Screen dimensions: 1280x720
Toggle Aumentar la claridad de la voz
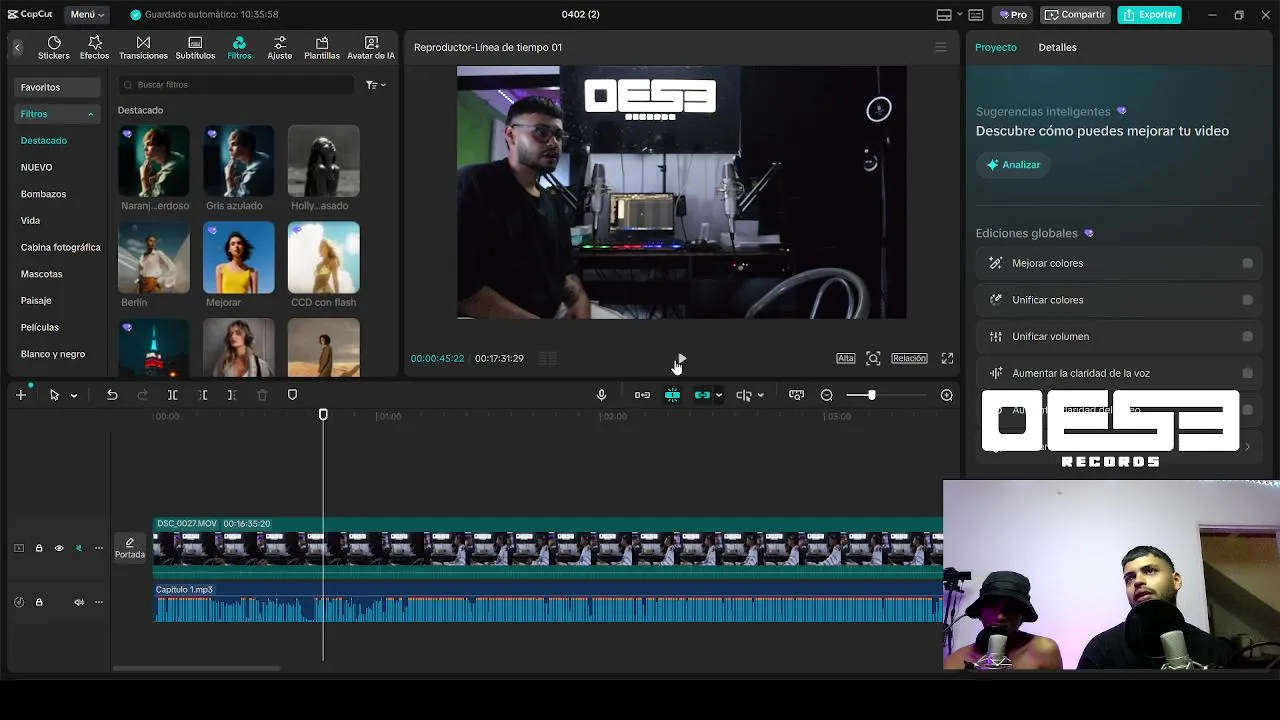(1247, 373)
